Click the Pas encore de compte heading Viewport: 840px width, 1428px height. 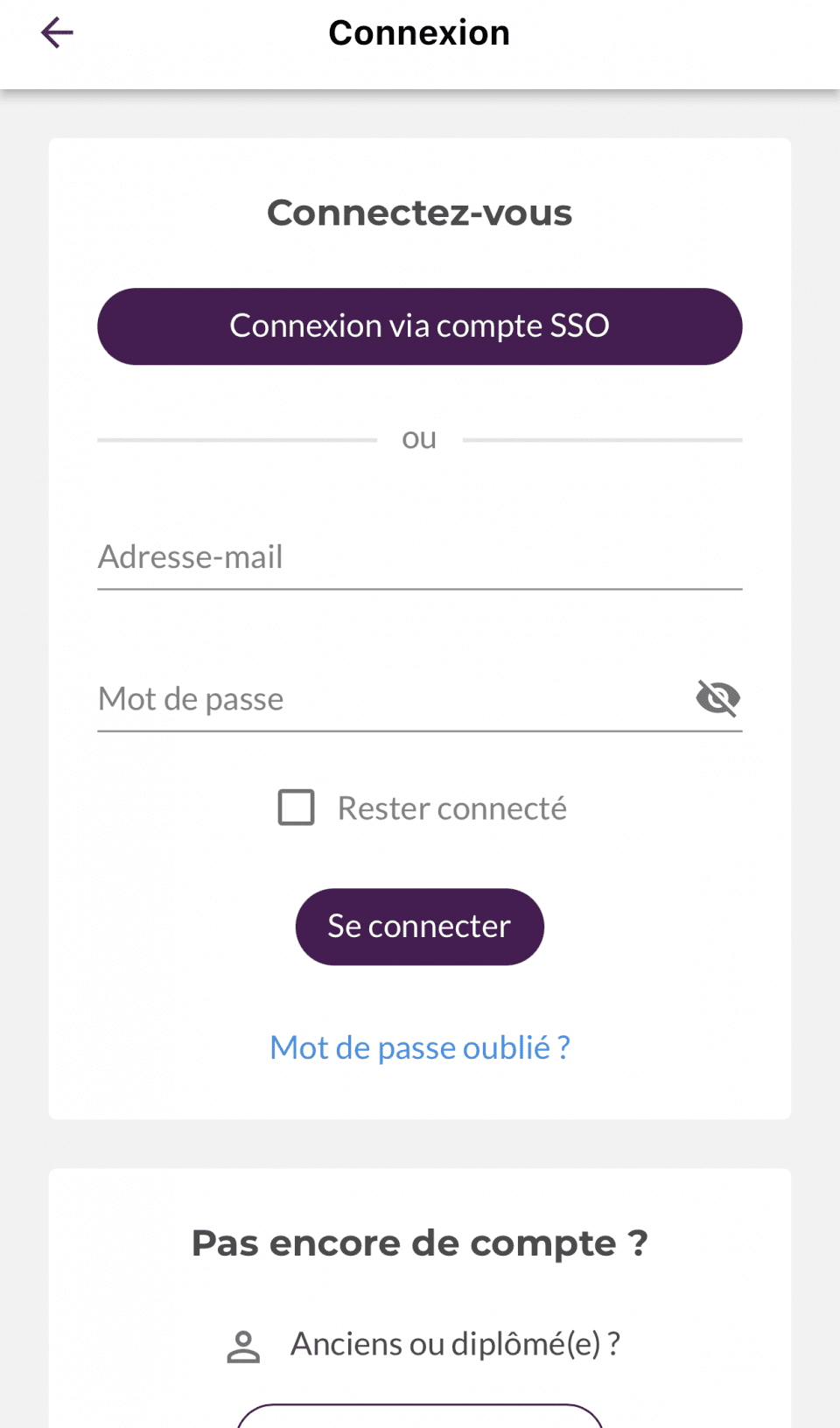[x=420, y=1243]
